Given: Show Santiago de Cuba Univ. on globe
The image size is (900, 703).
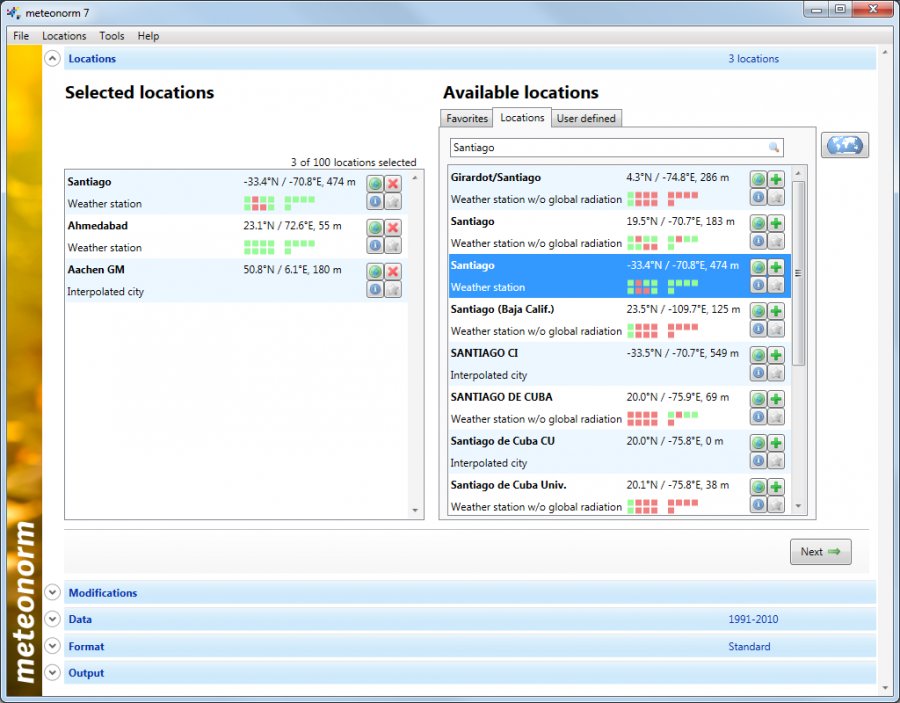Looking at the screenshot, I should [758, 487].
